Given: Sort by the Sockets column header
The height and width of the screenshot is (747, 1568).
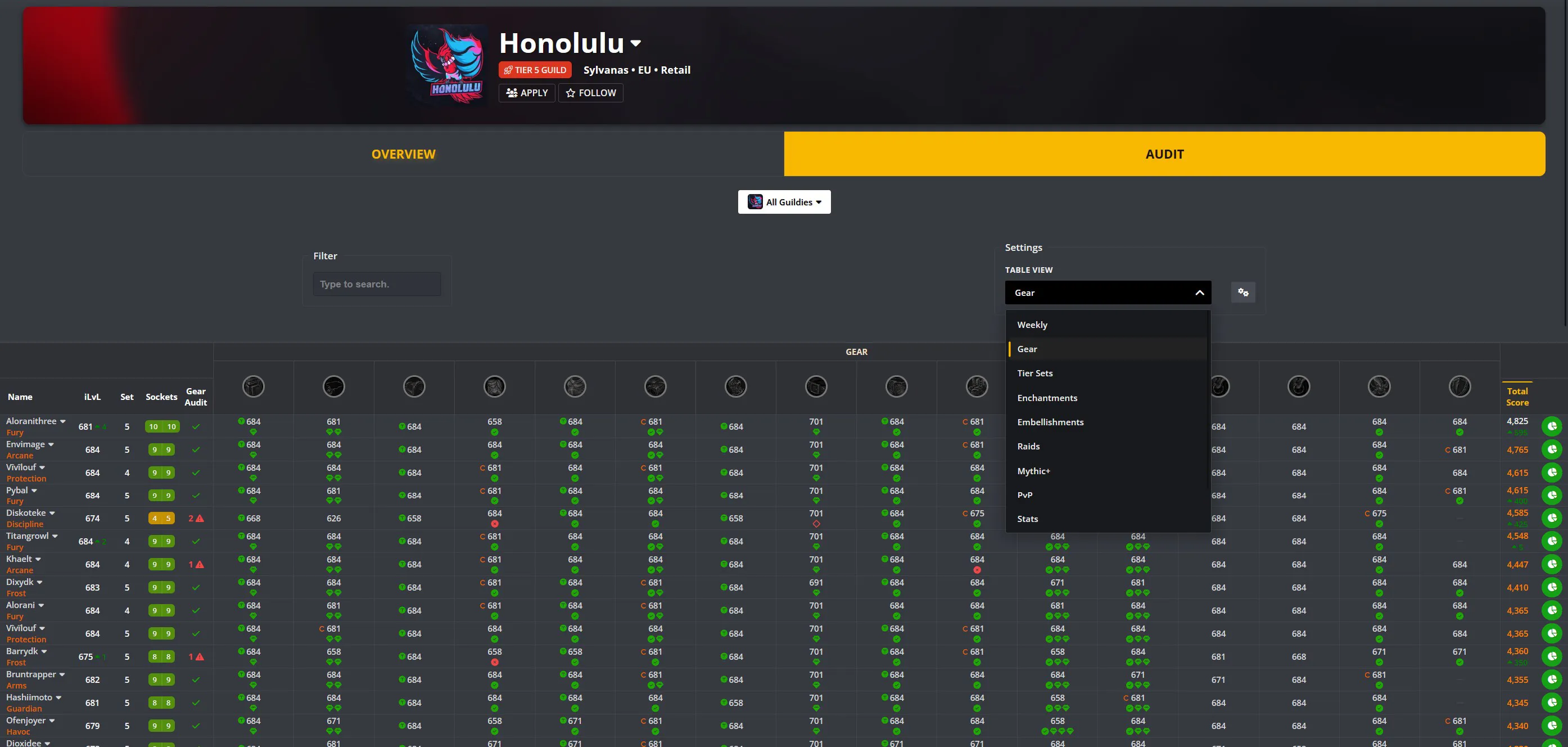Looking at the screenshot, I should [161, 397].
